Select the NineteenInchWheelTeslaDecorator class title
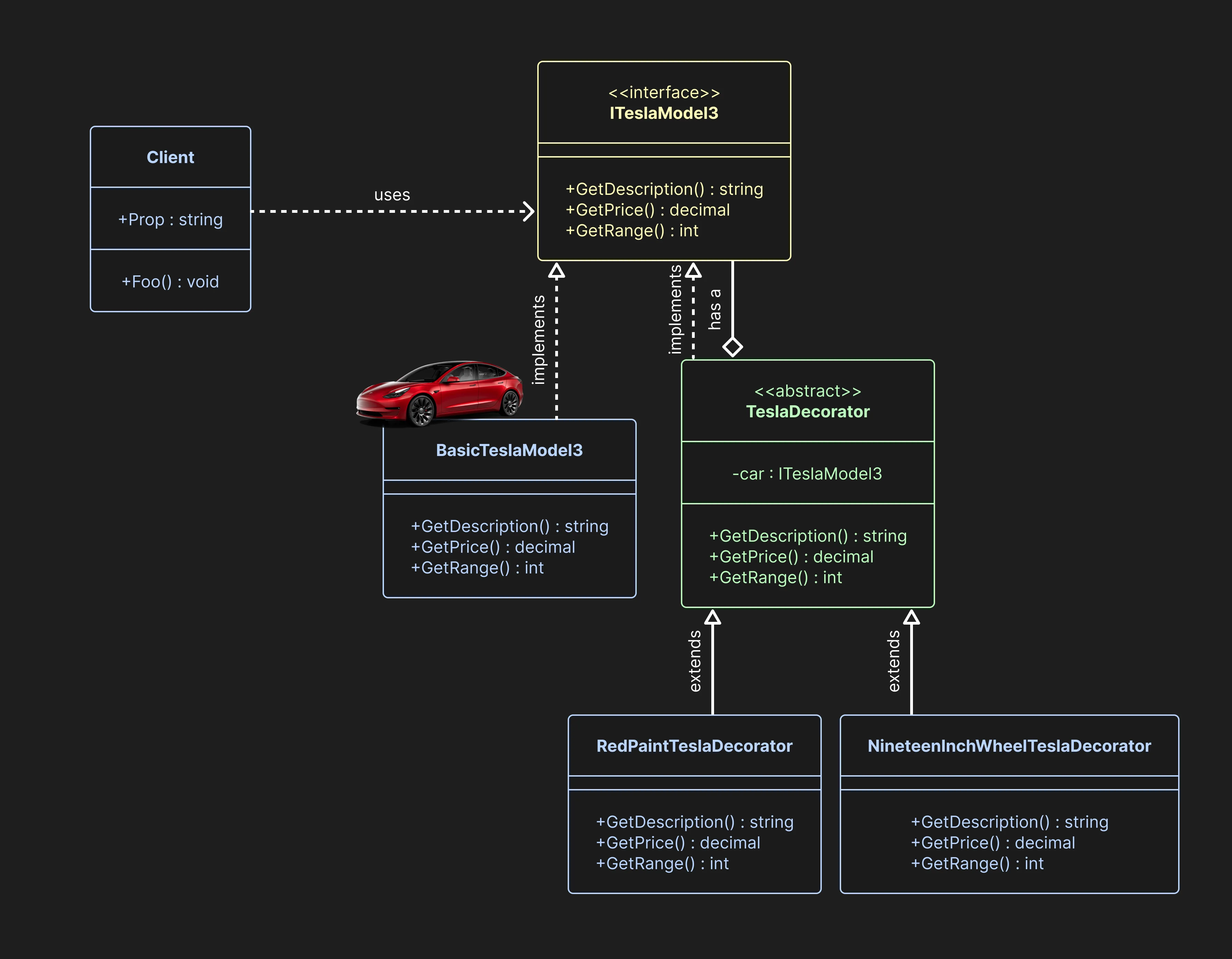This screenshot has height=959, width=1232. pyautogui.click(x=1009, y=746)
